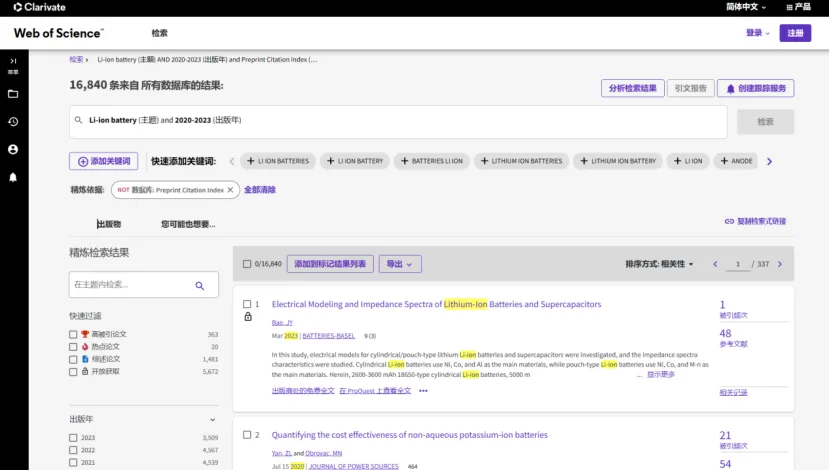
Task: Open the profile icon in the sidebar
Action: [13, 150]
